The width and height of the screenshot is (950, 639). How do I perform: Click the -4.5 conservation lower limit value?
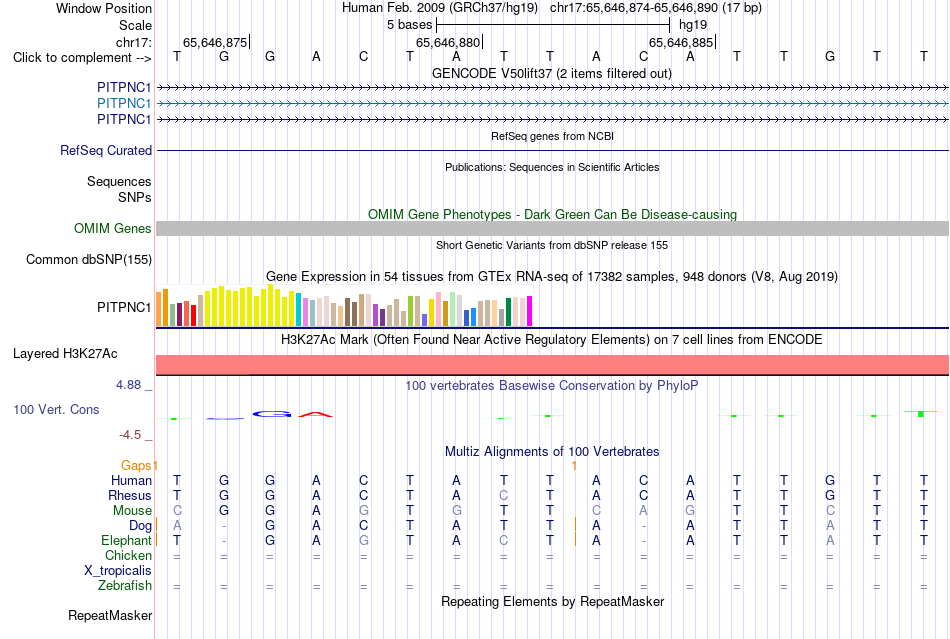[130, 435]
